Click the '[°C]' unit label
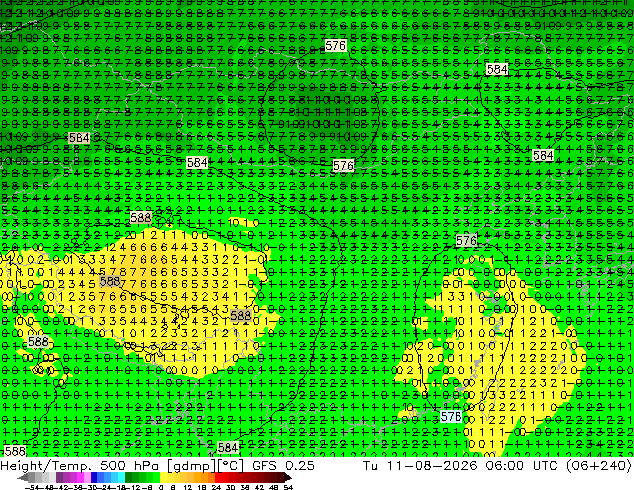 231,466
